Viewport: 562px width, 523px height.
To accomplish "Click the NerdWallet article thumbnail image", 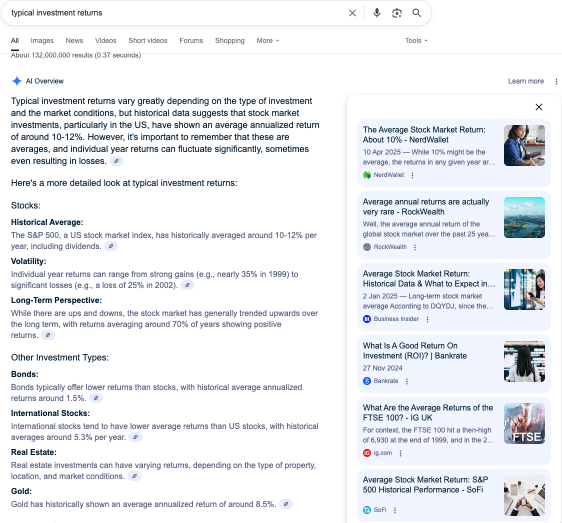I will click(524, 146).
